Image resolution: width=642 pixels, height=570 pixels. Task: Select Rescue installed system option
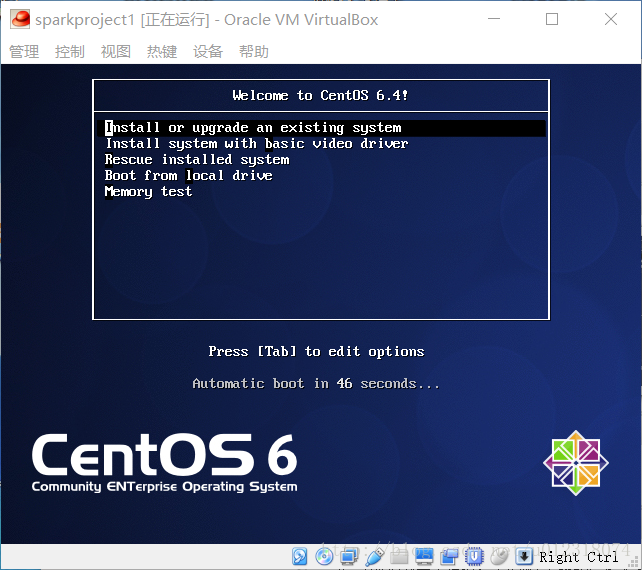(x=197, y=160)
